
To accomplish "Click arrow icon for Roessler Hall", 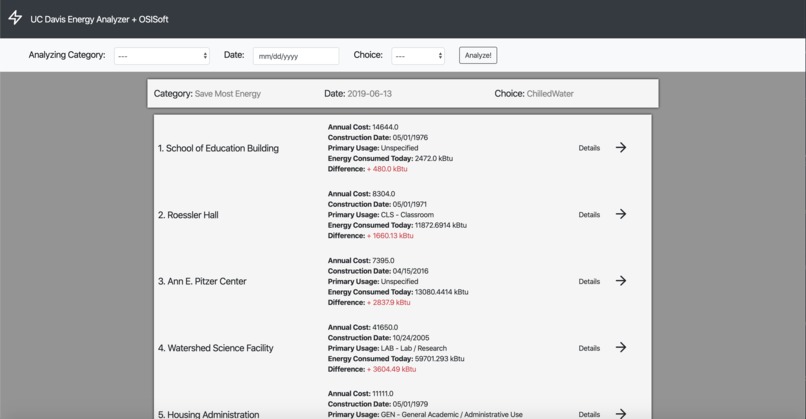I will [x=621, y=214].
